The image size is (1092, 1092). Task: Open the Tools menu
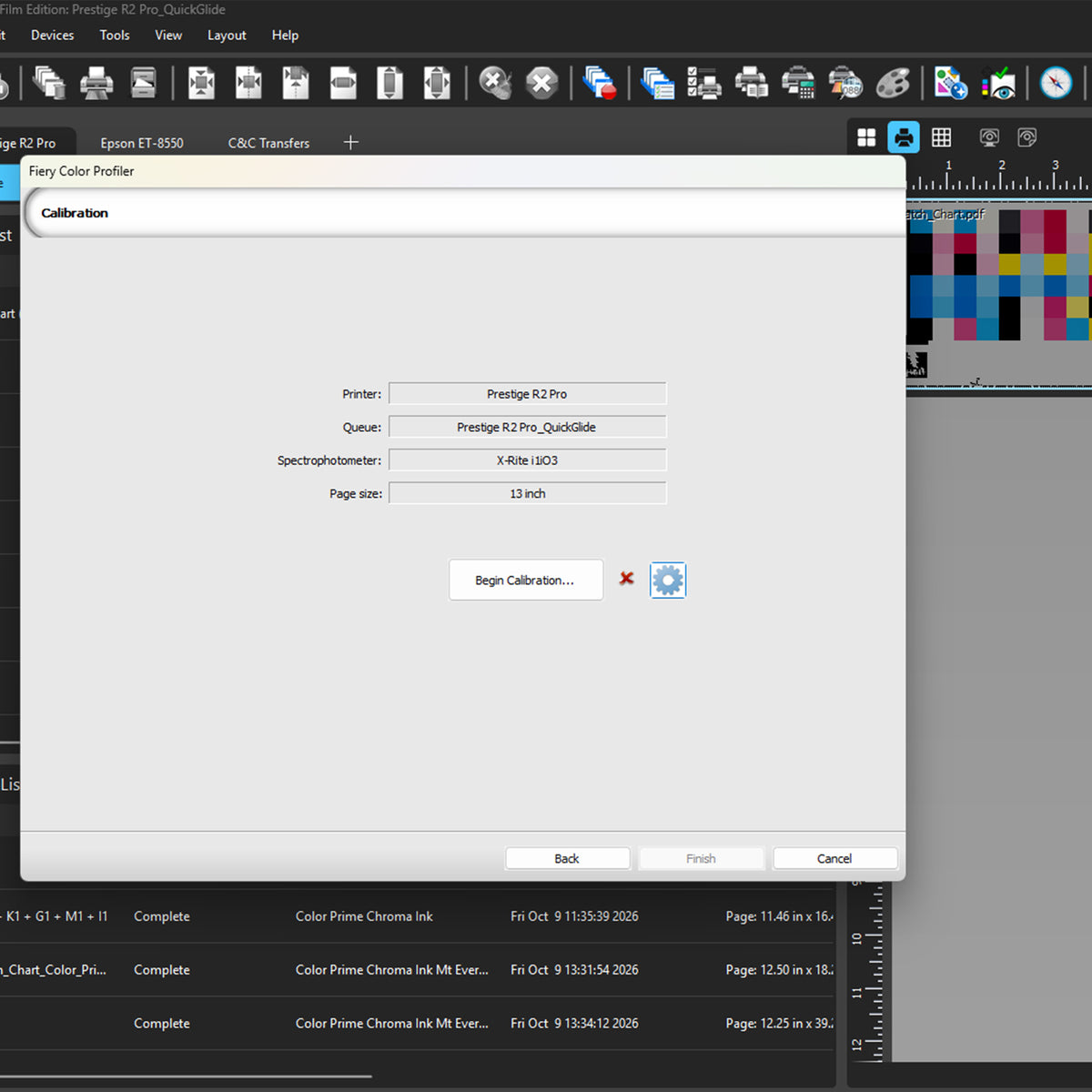(115, 35)
